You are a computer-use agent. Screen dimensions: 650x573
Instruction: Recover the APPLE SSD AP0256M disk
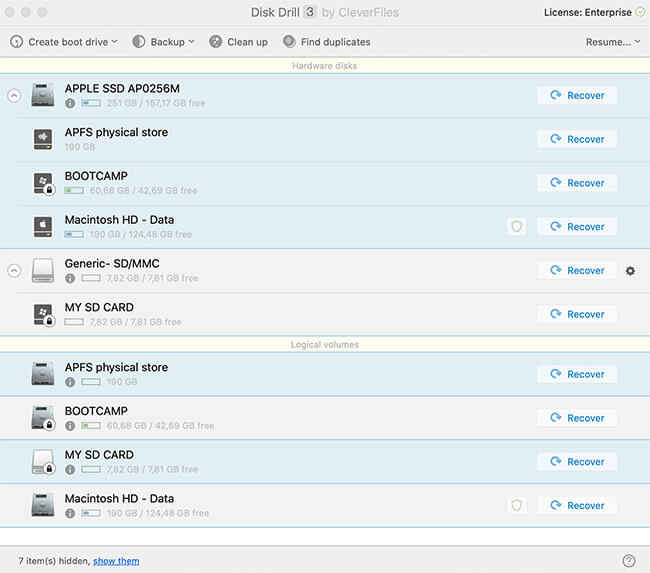577,95
